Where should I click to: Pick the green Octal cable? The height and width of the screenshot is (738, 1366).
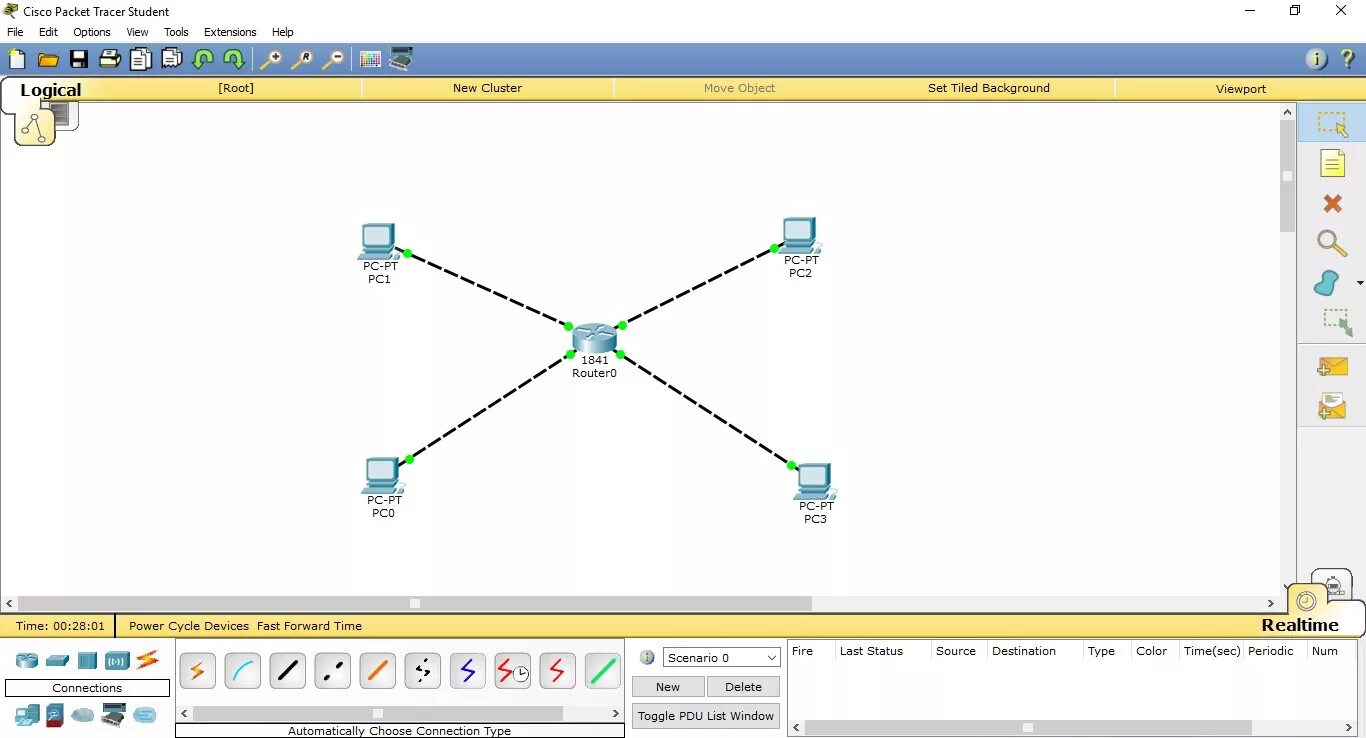pyautogui.click(x=603, y=671)
